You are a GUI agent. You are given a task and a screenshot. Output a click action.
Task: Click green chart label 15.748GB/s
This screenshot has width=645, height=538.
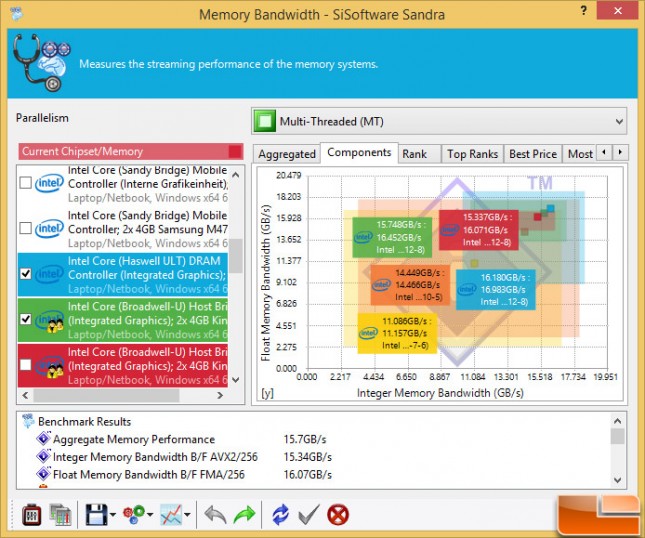coord(392,237)
